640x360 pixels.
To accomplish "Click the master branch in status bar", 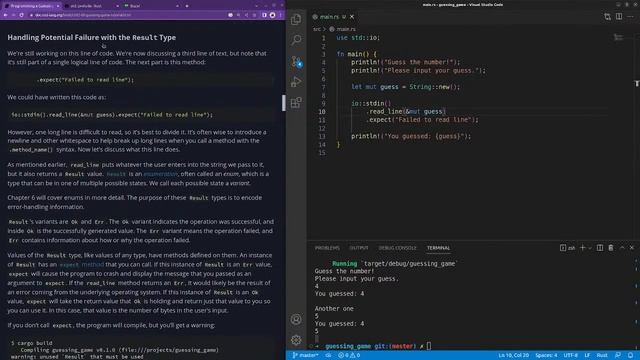I will pyautogui.click(x=305, y=355).
